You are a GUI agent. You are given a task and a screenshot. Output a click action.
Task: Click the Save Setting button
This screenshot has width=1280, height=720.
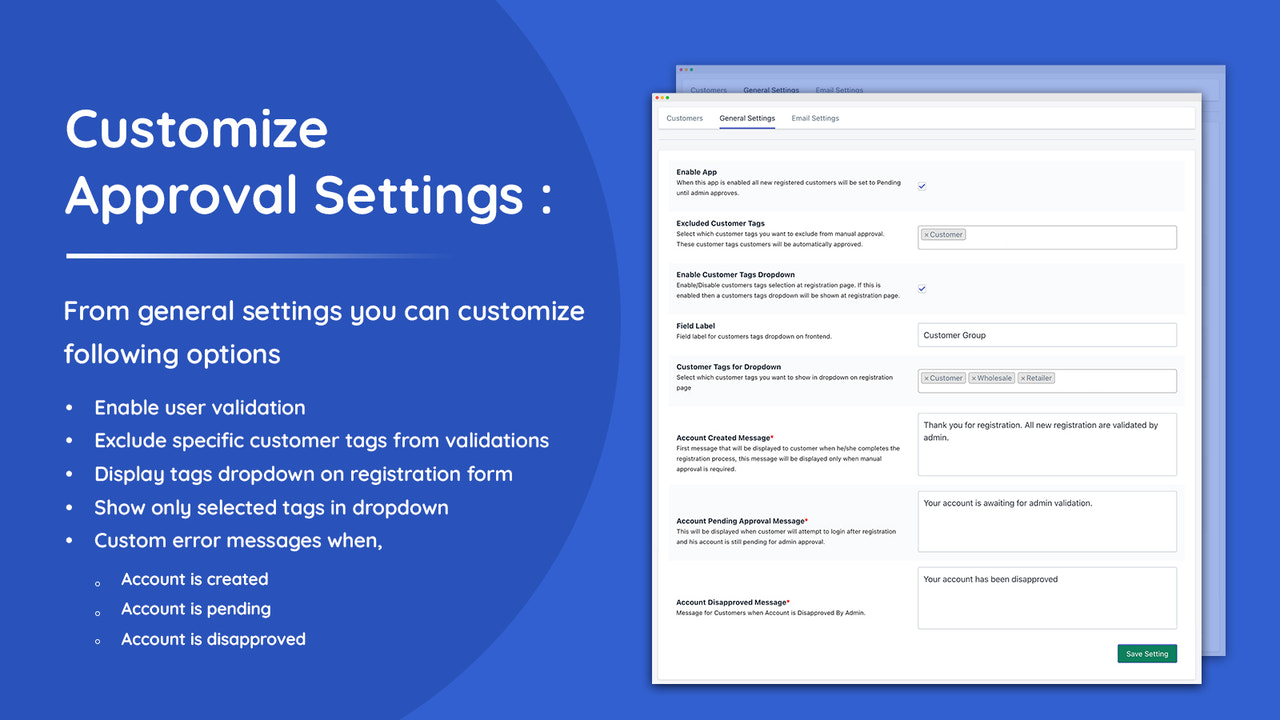coord(1146,653)
